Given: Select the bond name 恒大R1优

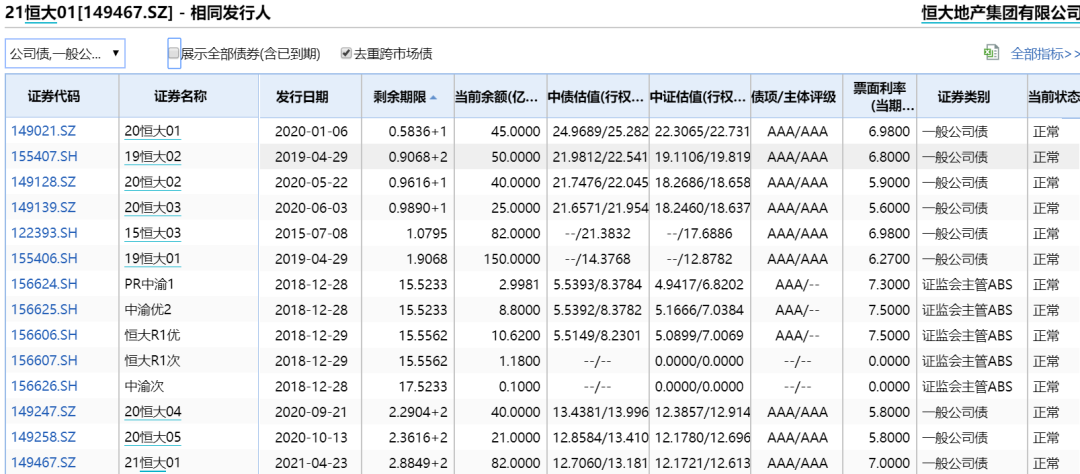Looking at the screenshot, I should (x=153, y=336).
